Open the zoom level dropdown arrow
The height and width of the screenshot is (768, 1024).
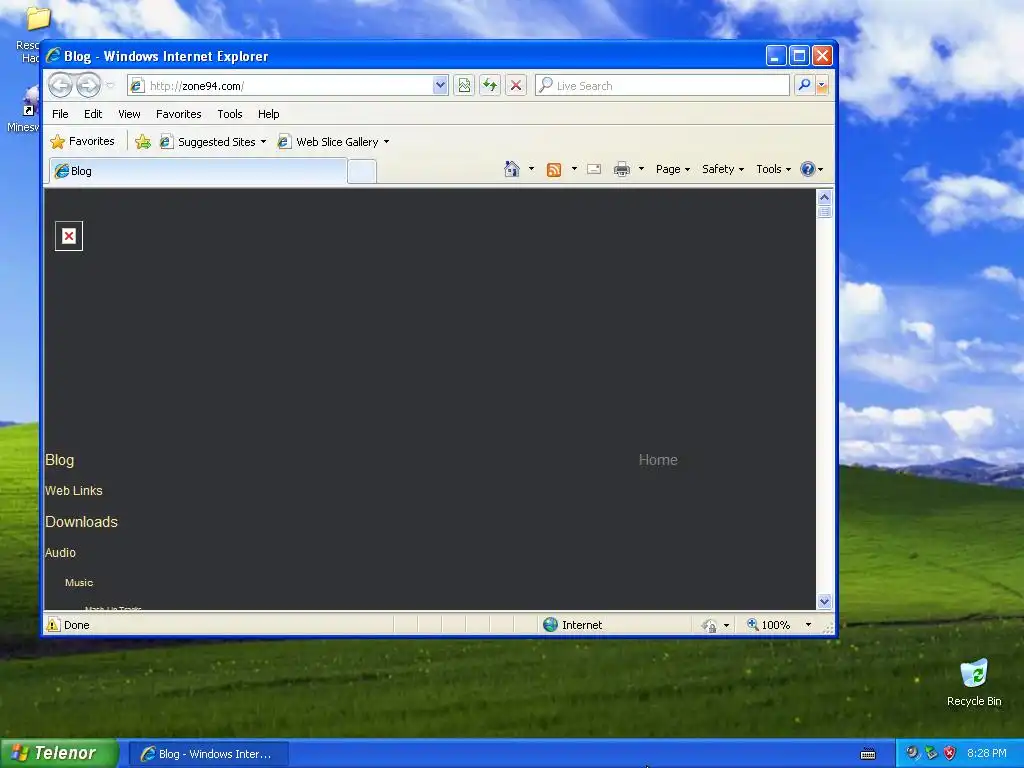tap(808, 625)
